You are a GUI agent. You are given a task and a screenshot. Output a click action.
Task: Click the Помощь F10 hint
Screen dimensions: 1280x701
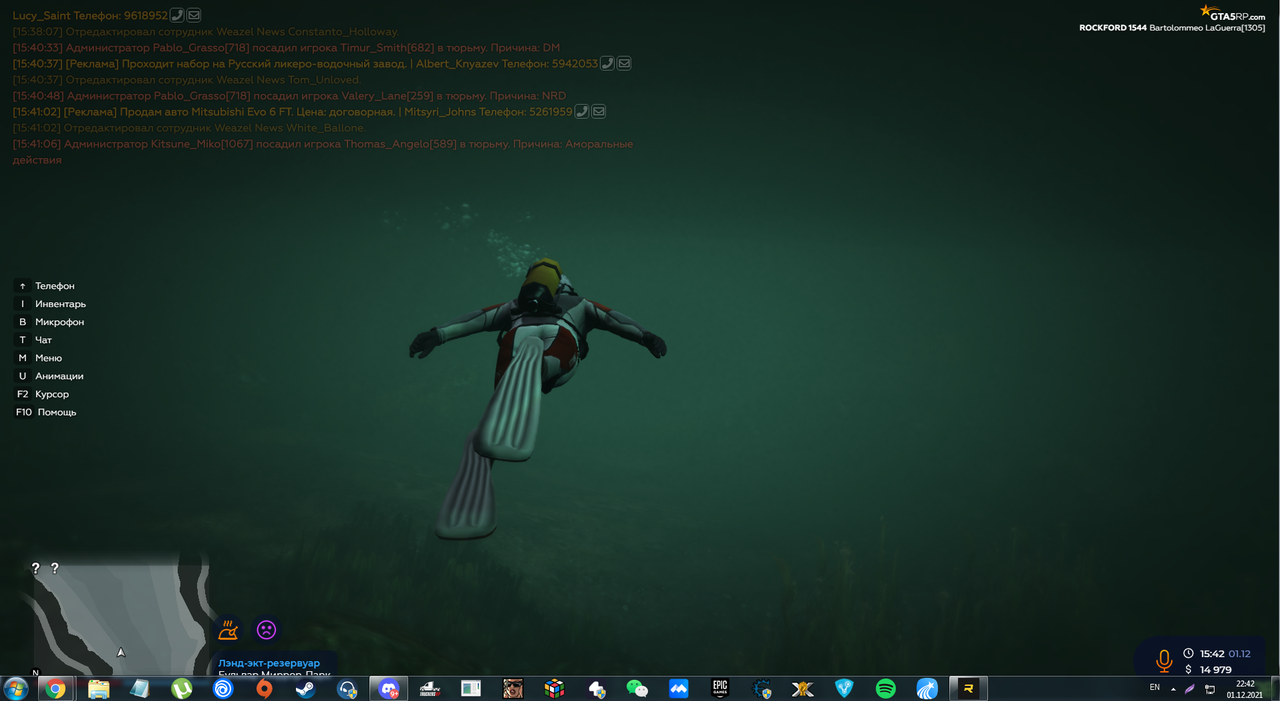tap(46, 412)
